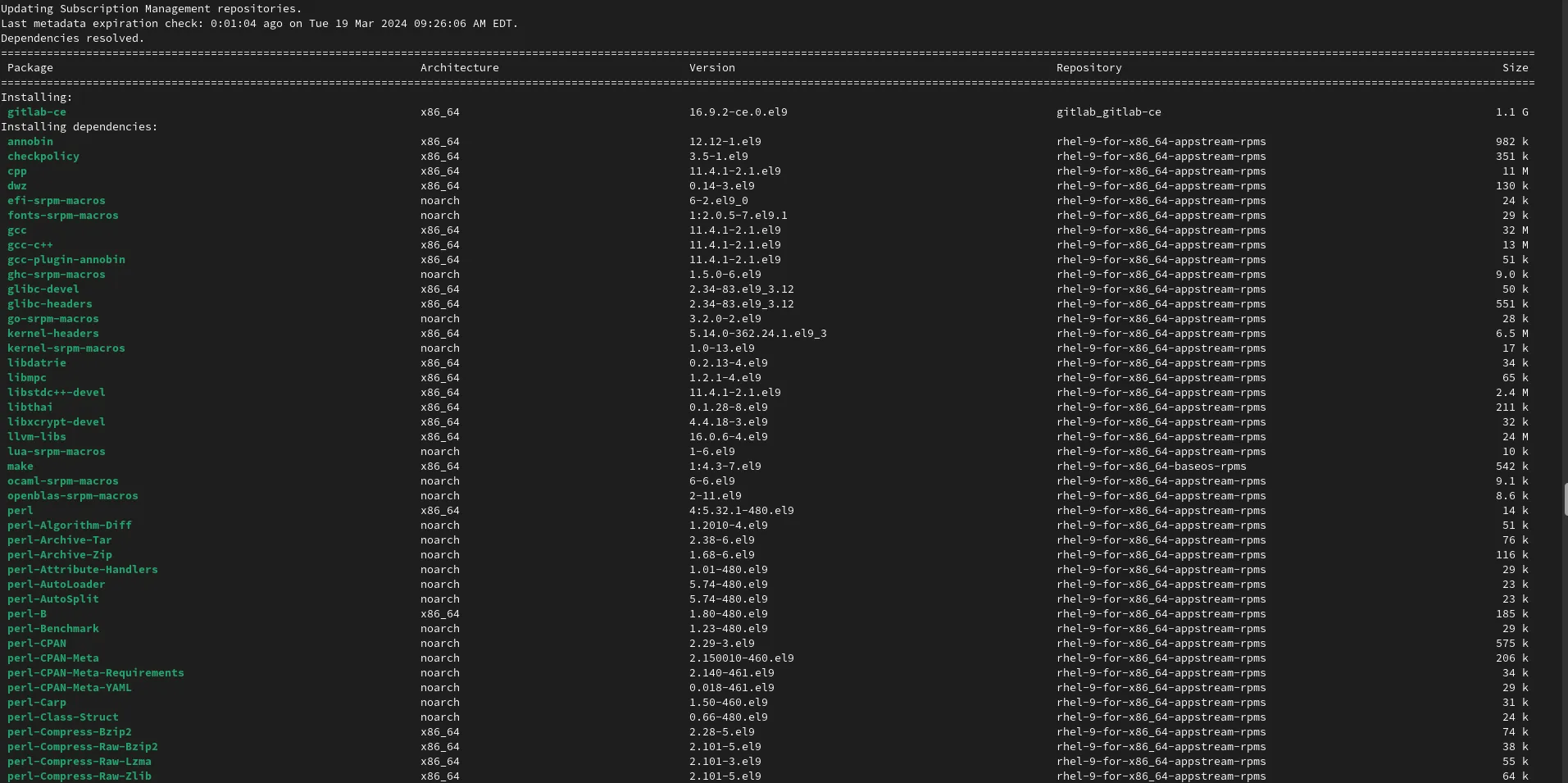Image resolution: width=1568 pixels, height=783 pixels.
Task: Click the make package name
Action: coord(20,467)
